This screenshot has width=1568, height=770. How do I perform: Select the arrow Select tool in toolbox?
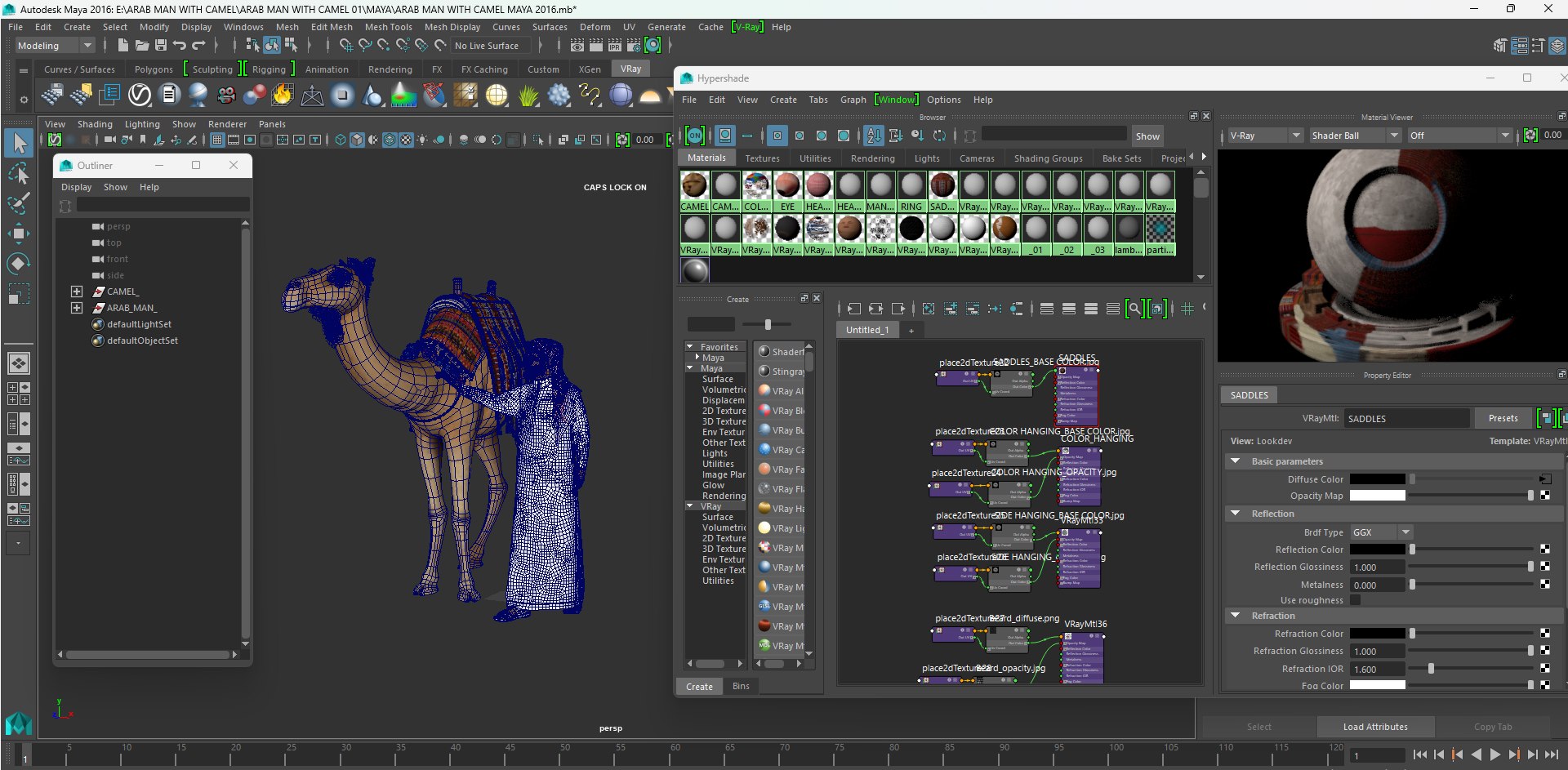19,143
